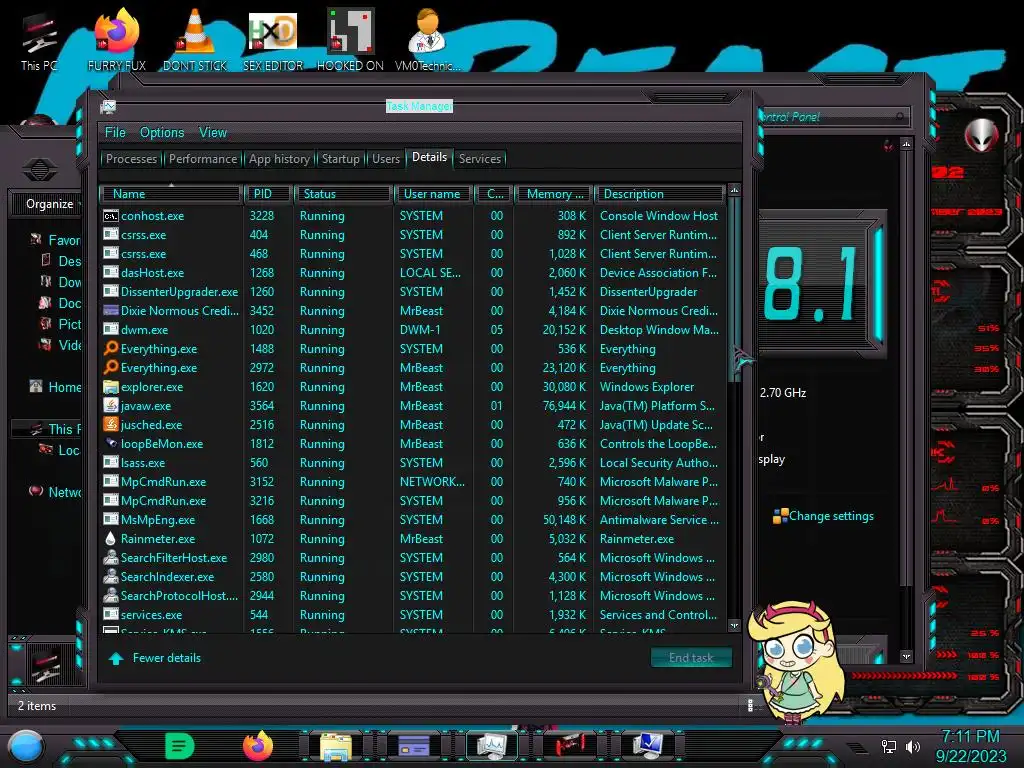Select the lsass.exe row
The image size is (1024, 768).
click(x=412, y=463)
